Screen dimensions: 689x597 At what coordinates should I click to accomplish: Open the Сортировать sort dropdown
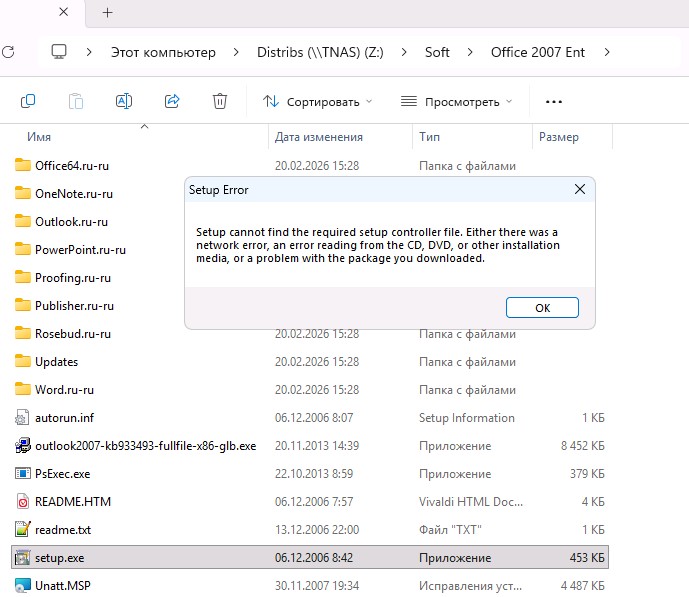pyautogui.click(x=318, y=102)
